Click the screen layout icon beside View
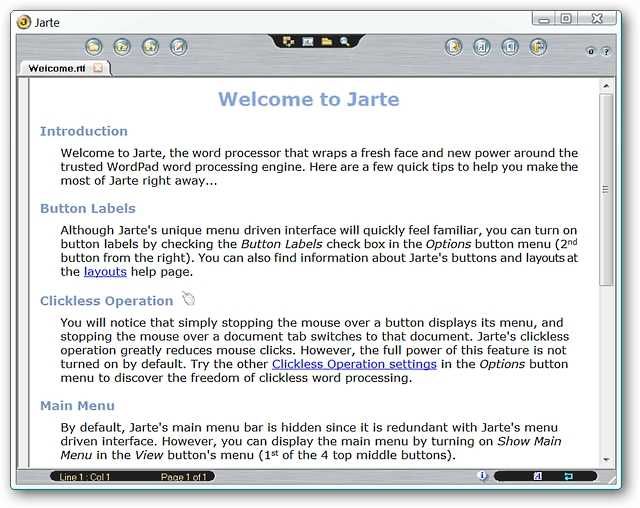Screen dimensions: 640x508 [308, 42]
